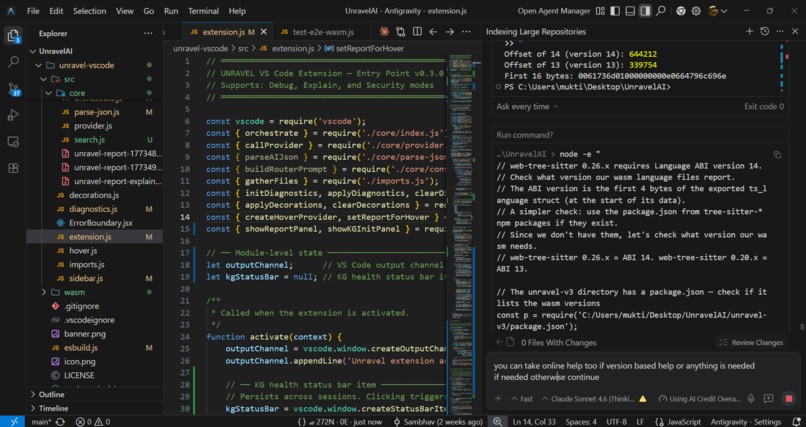Copy the run command text
806x427 pixels.
777,154
